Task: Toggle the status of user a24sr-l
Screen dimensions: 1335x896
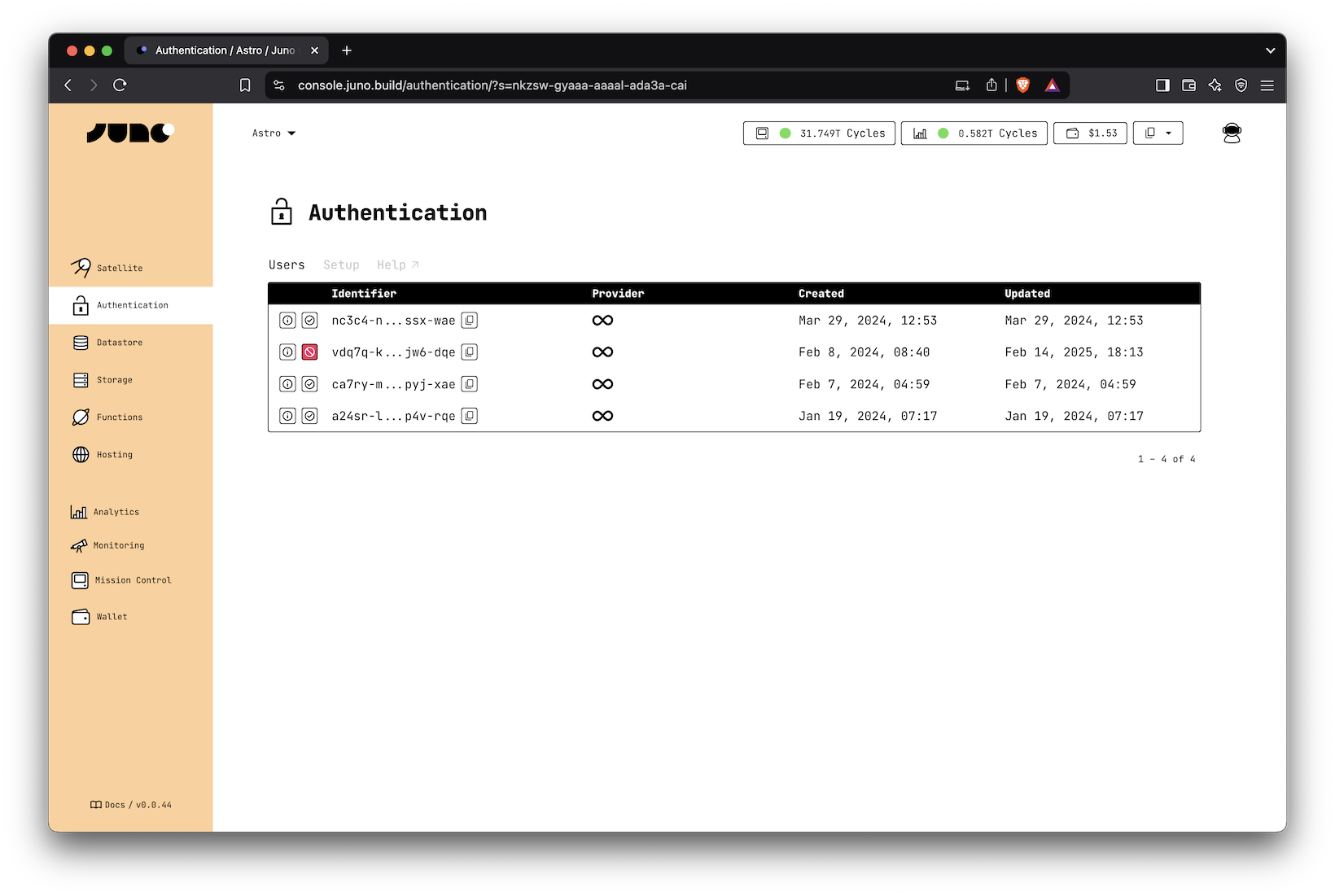Action: (x=309, y=416)
